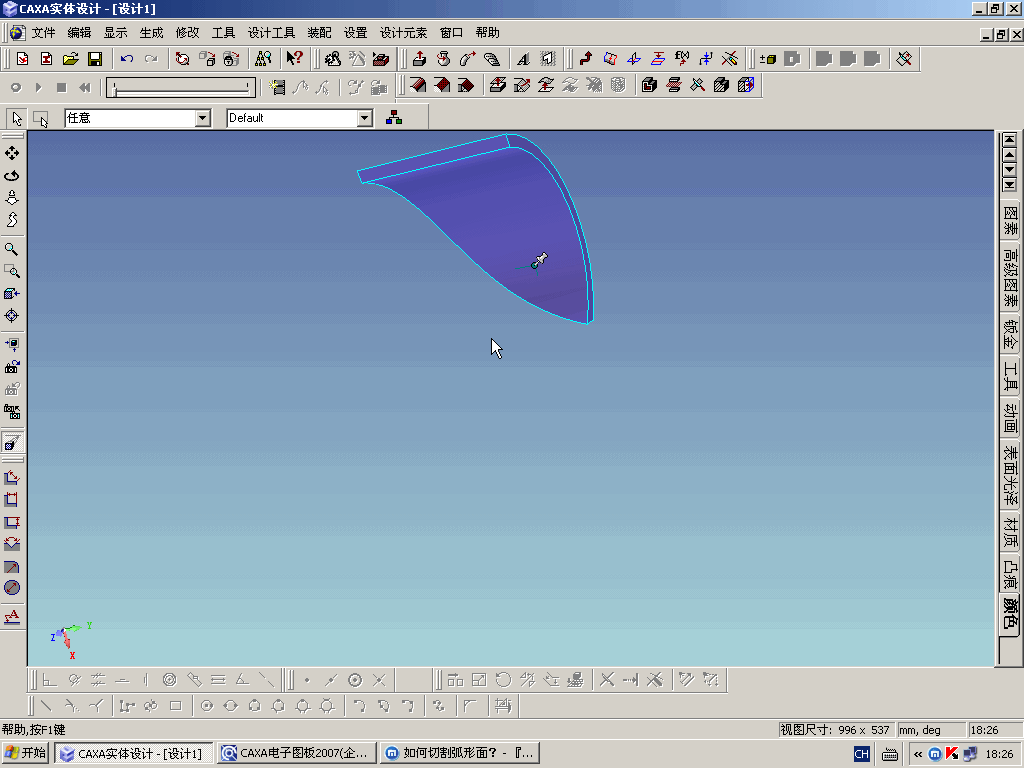Select the diameter dimension tool
This screenshot has width=1024, height=768.
(x=12, y=588)
